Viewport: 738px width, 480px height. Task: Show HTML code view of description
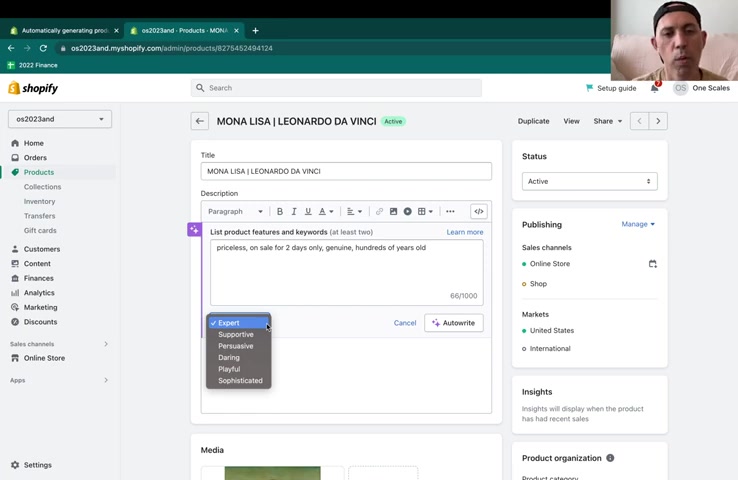[x=479, y=212]
